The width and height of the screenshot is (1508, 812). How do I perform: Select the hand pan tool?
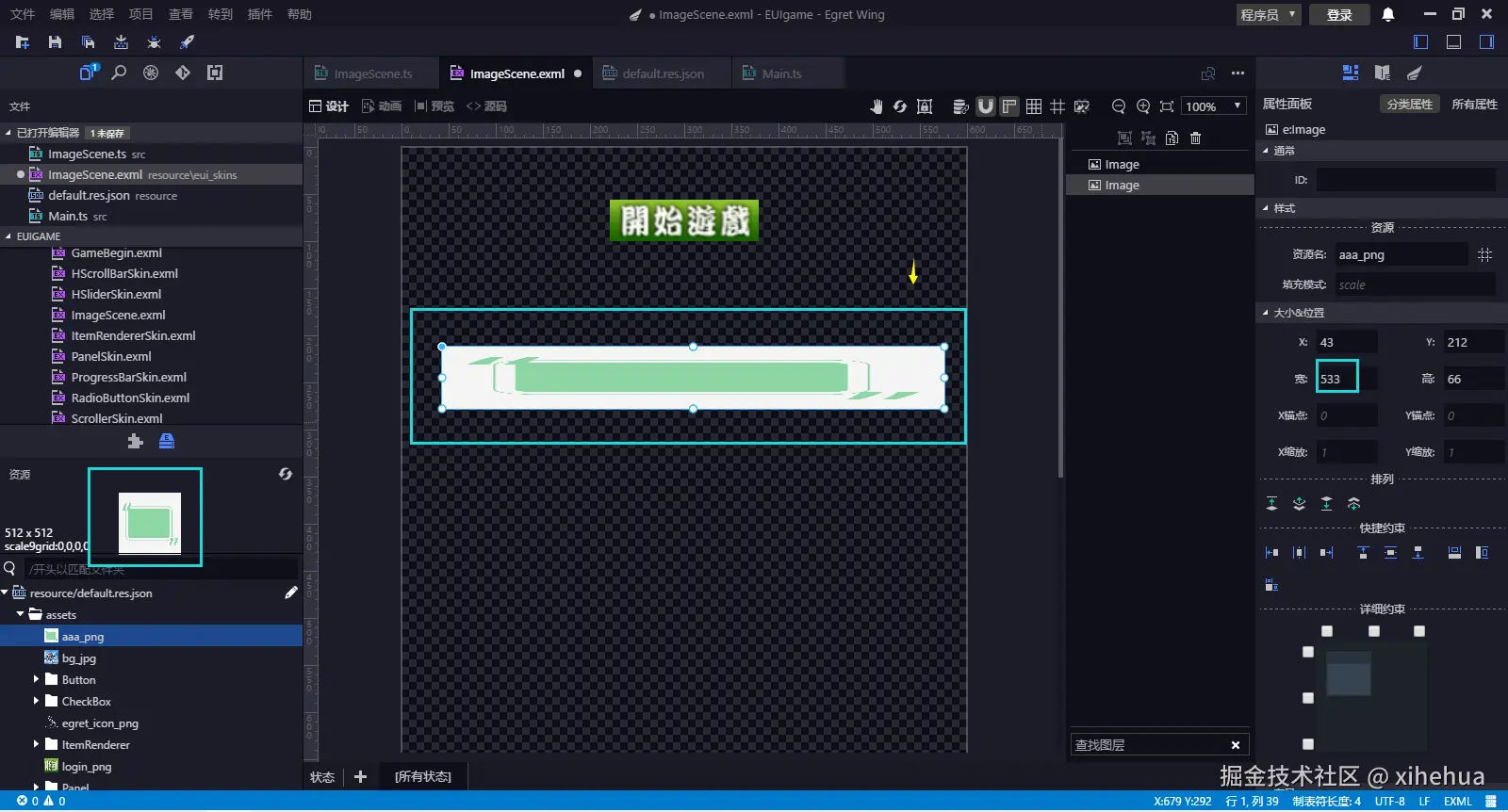pos(876,106)
